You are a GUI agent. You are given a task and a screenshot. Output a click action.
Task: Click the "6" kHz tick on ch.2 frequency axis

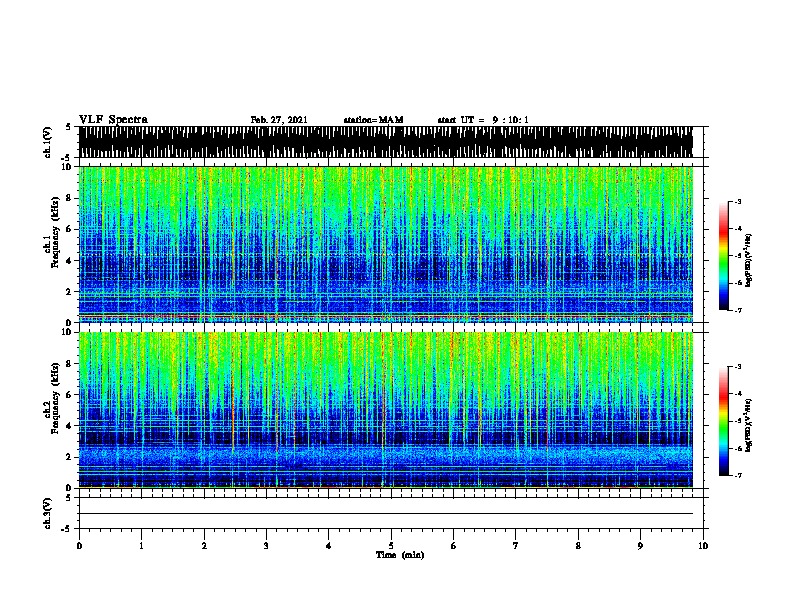tap(69, 394)
